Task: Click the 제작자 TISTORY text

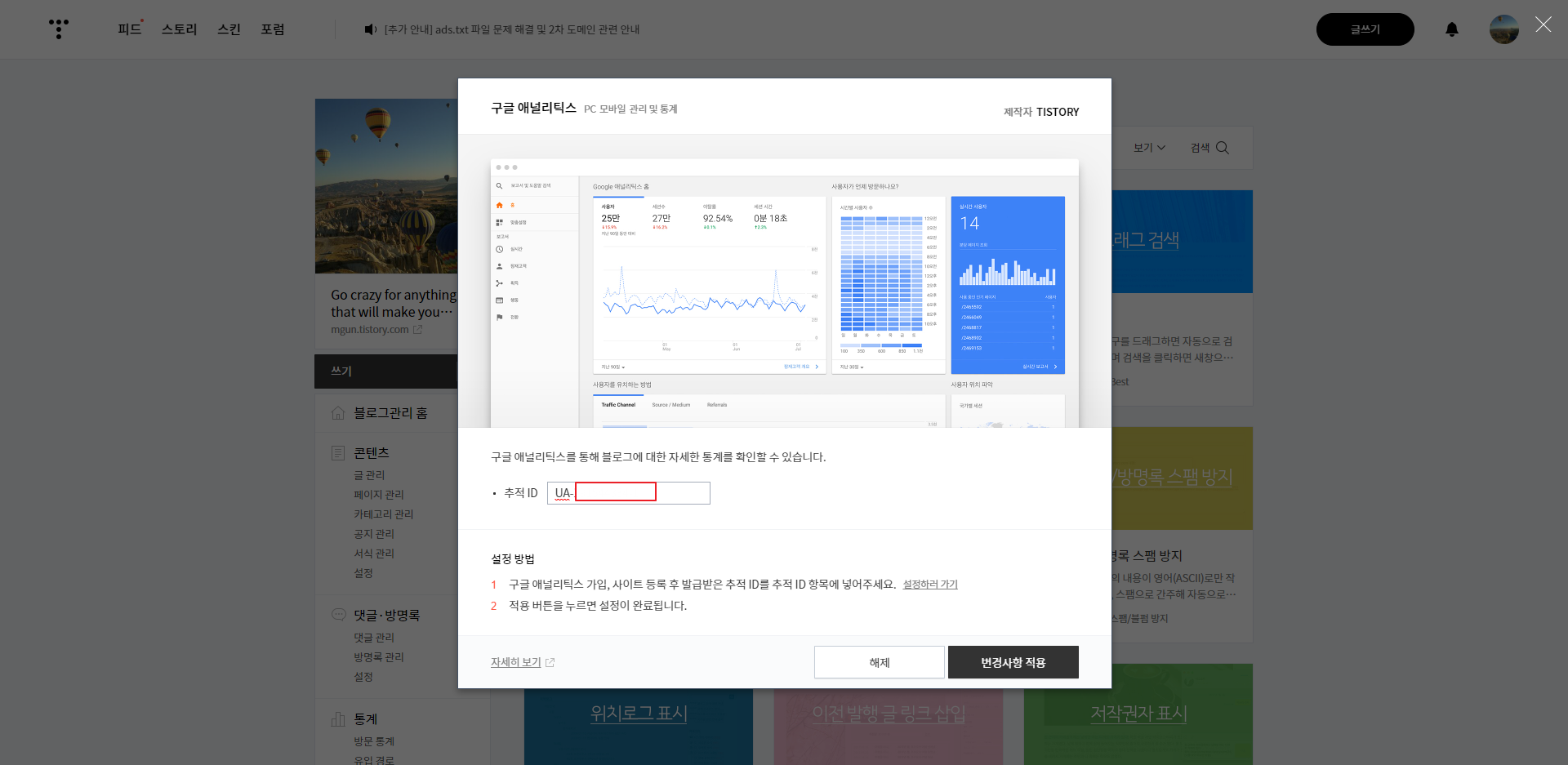Action: pos(1041,112)
